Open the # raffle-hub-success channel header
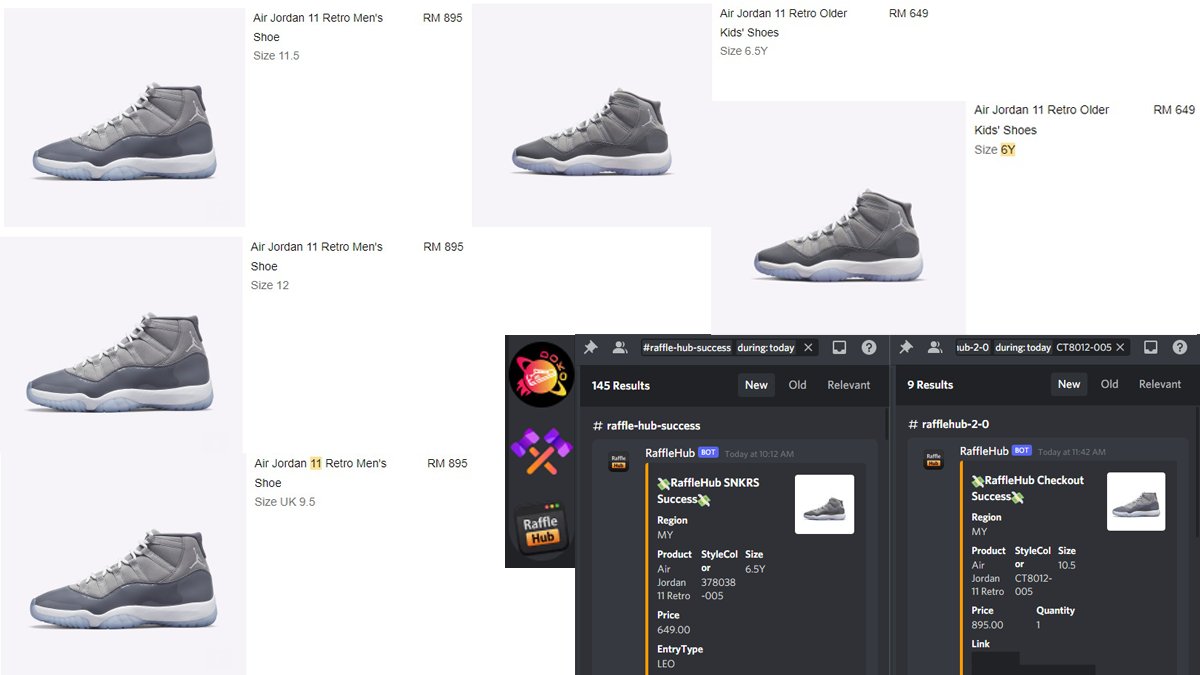The height and width of the screenshot is (675, 1200). click(x=646, y=426)
